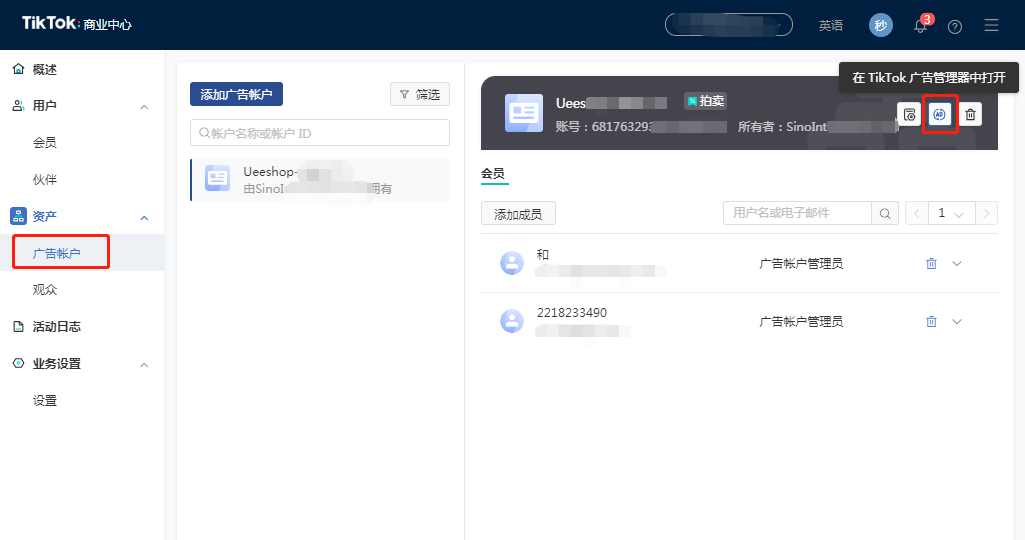Expand the row of member 和
Image resolution: width=1025 pixels, height=540 pixels.
point(957,263)
